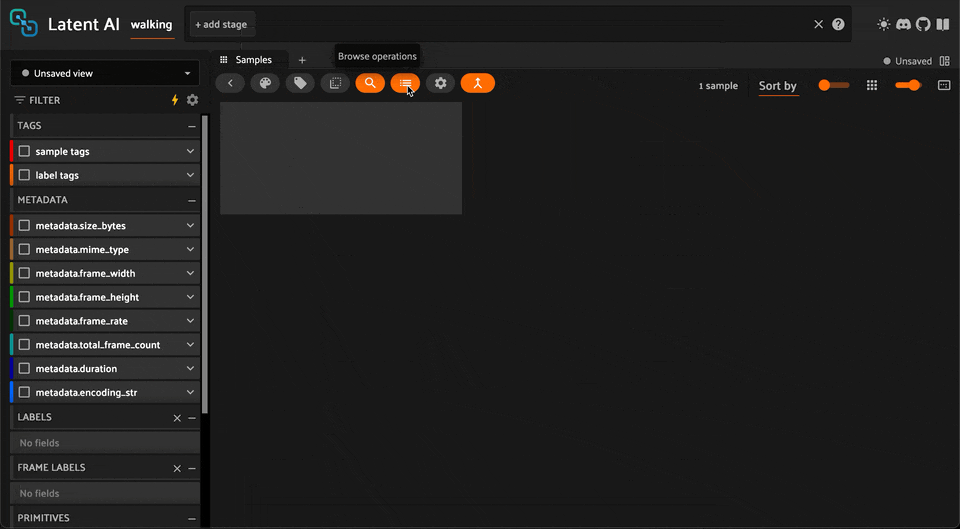The height and width of the screenshot is (529, 960).
Task: Open the single sample thumbnail
Action: (341, 158)
